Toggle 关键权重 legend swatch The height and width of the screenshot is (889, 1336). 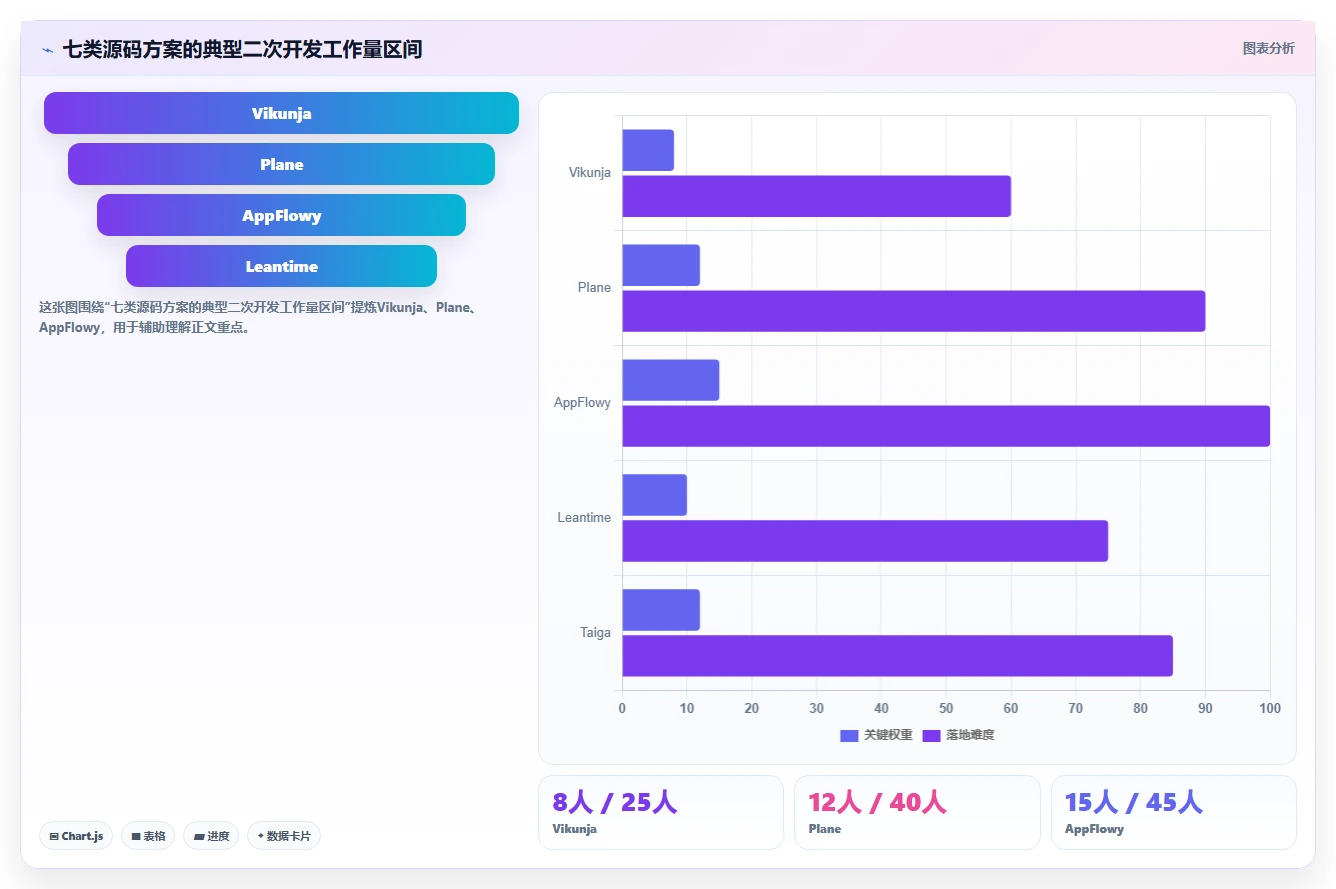[x=849, y=736]
